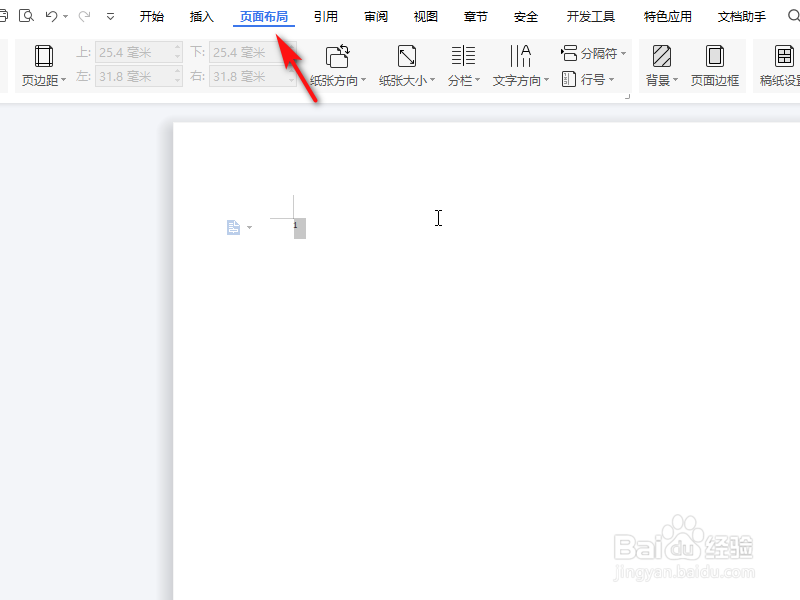Open the 分栏 columns tool
The height and width of the screenshot is (600, 800).
pyautogui.click(x=463, y=65)
